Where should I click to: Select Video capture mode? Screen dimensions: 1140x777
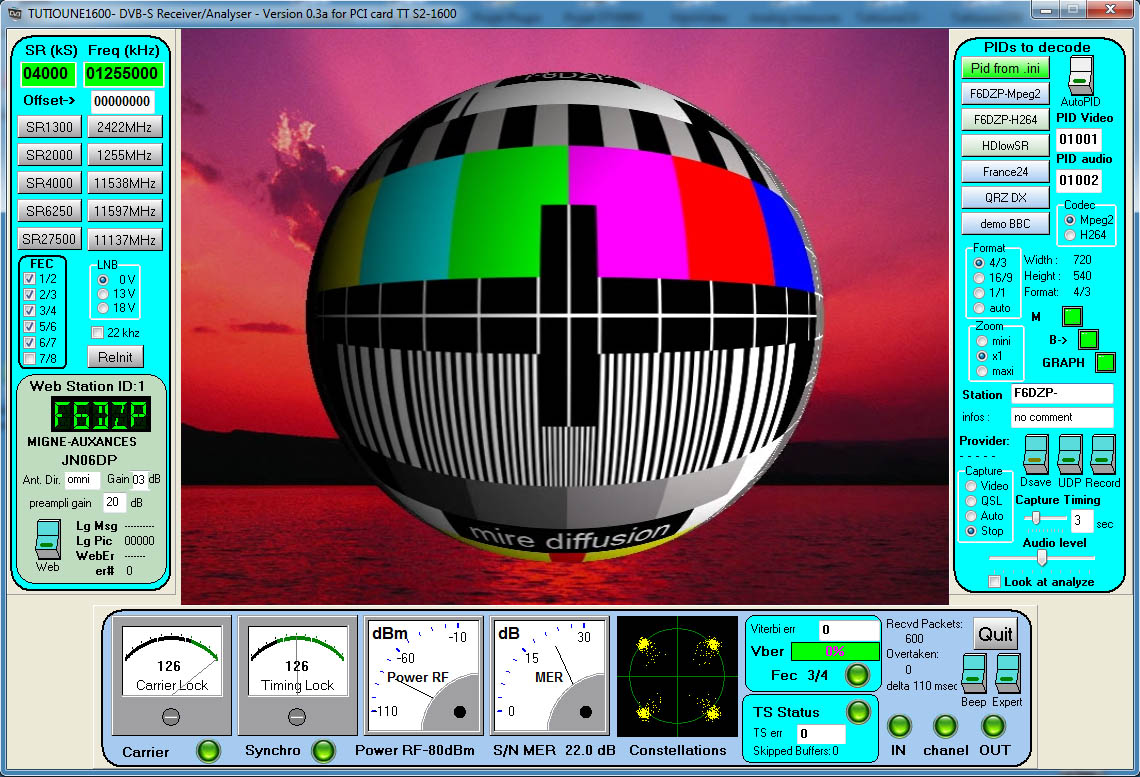(971, 486)
